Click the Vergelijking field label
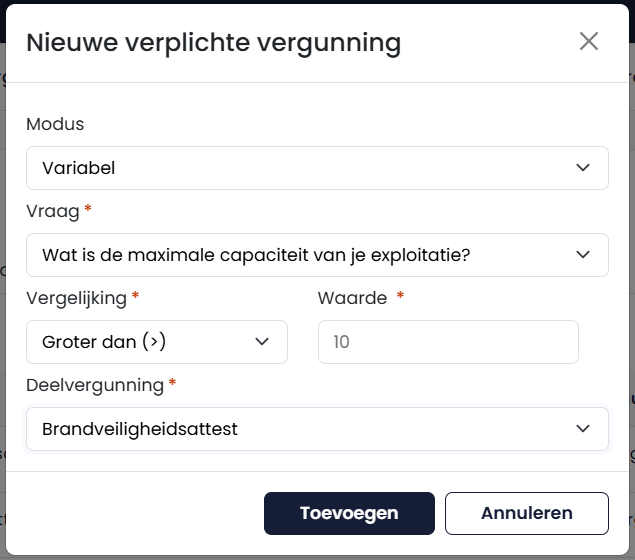The height and width of the screenshot is (560, 635). [x=77, y=298]
